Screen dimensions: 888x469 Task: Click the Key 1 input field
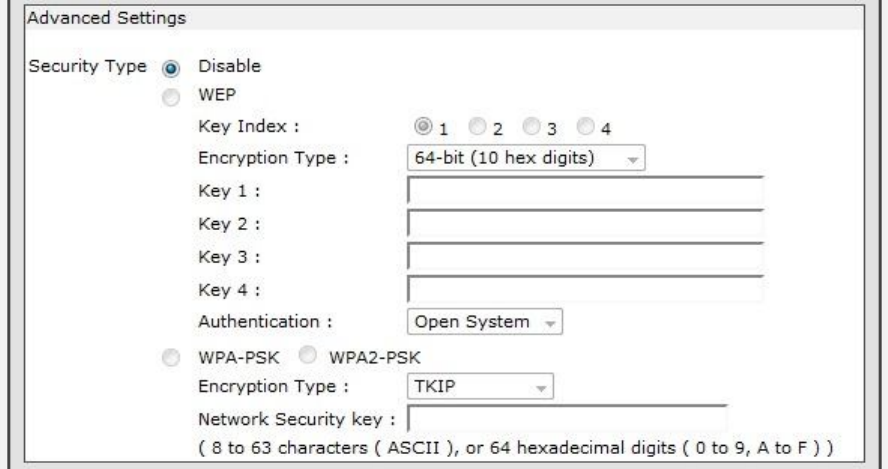[585, 192]
